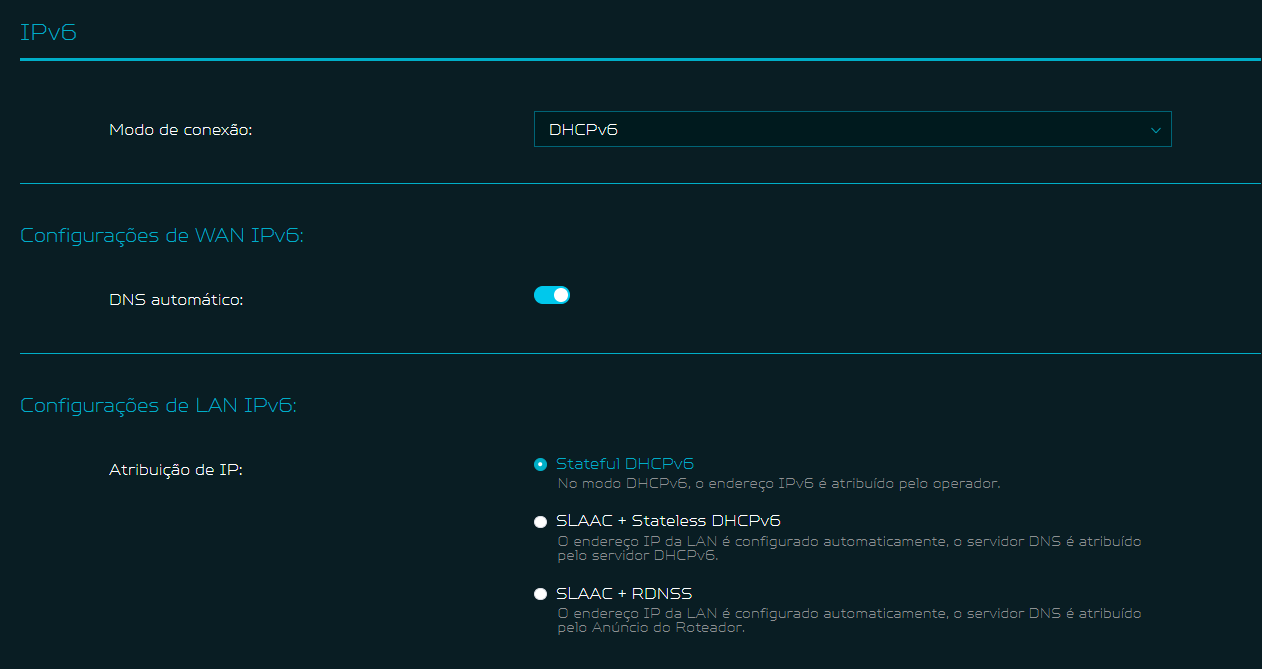1262x669 pixels.
Task: Open the Modo de conexão combo box
Action: [x=852, y=130]
